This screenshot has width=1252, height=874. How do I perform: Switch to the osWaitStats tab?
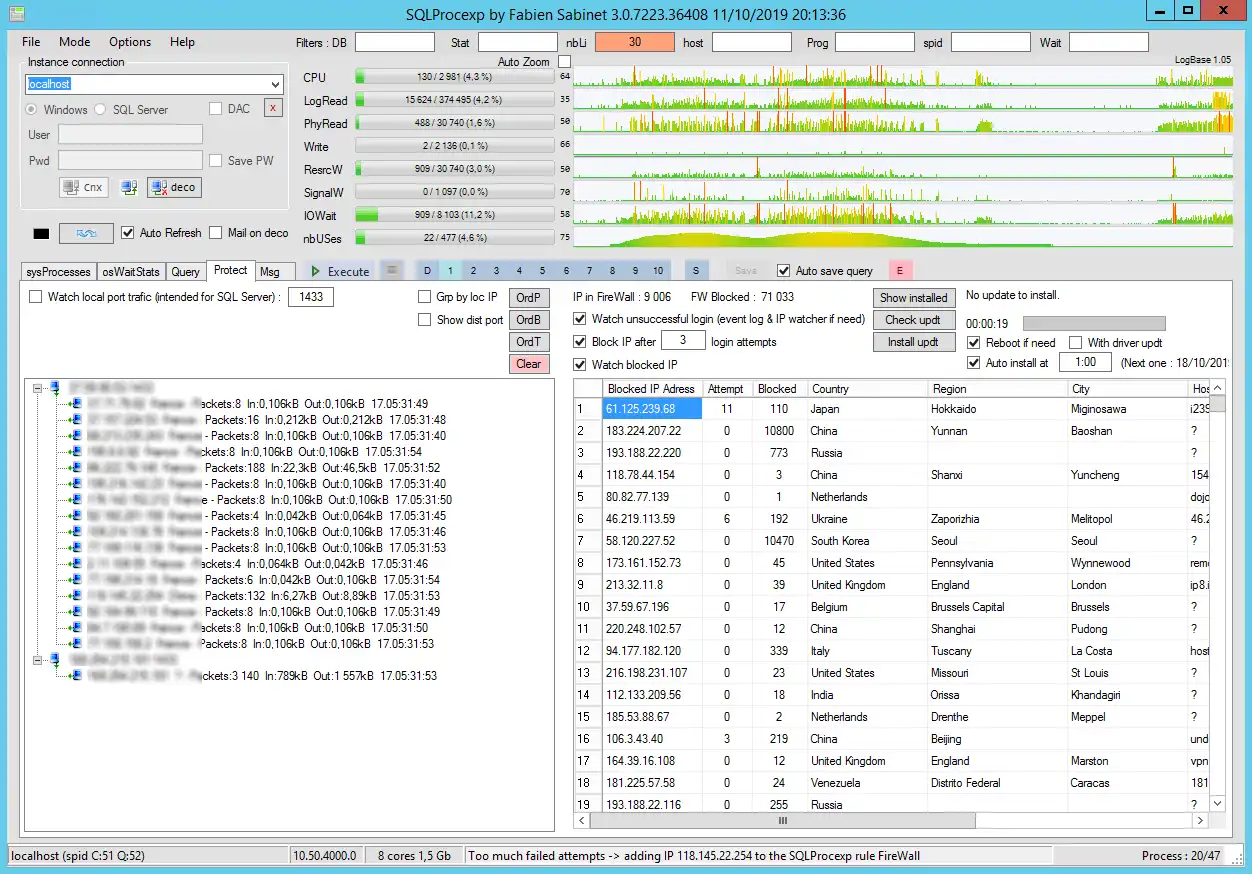click(x=131, y=272)
